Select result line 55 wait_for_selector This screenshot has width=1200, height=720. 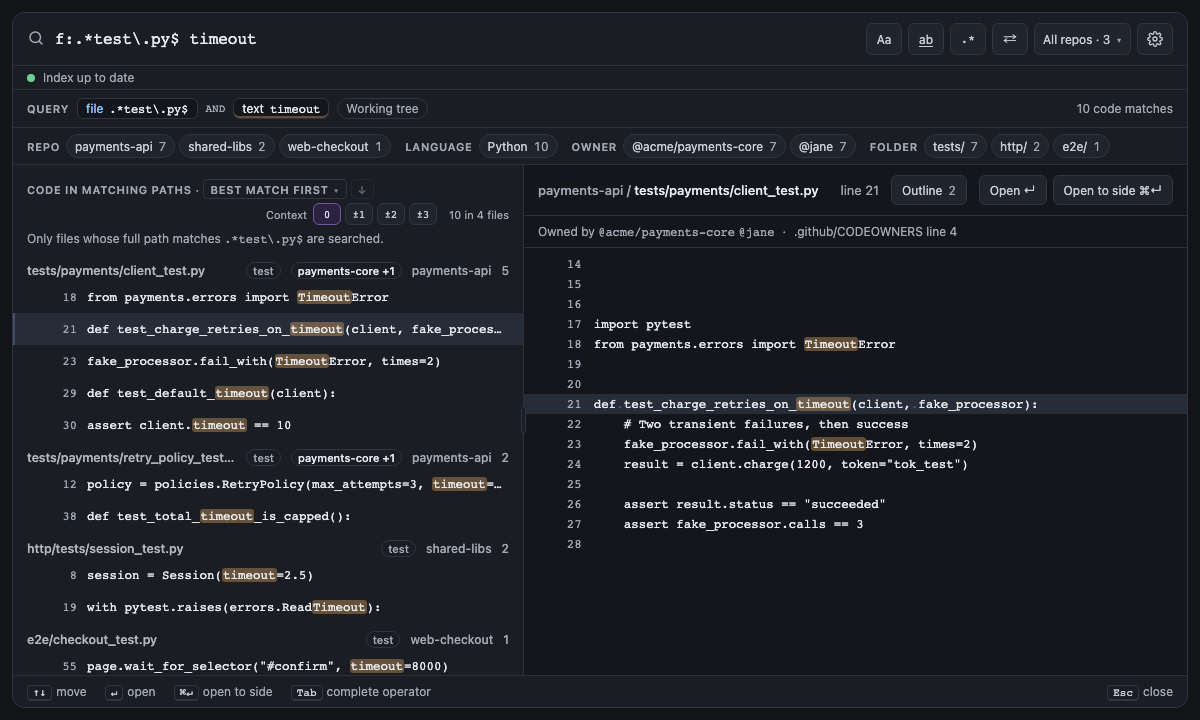[x=268, y=666]
